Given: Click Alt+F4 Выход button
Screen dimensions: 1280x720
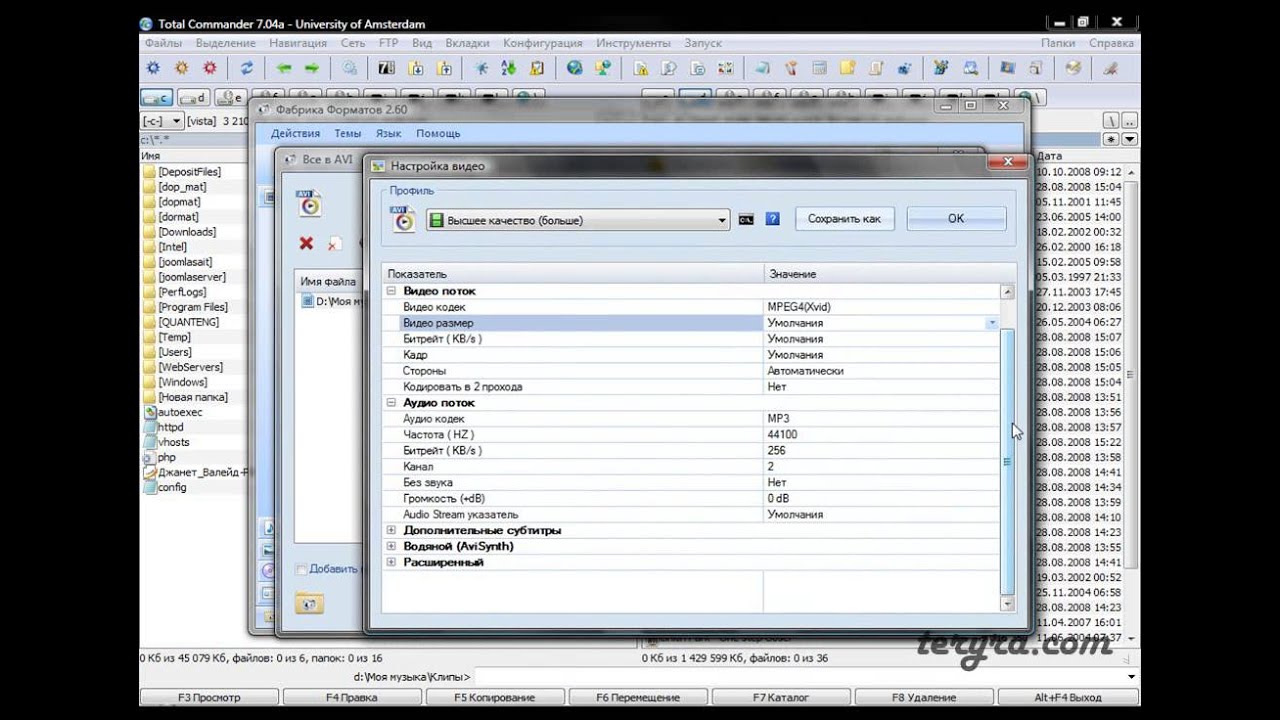Looking at the screenshot, I should click(x=1068, y=697).
